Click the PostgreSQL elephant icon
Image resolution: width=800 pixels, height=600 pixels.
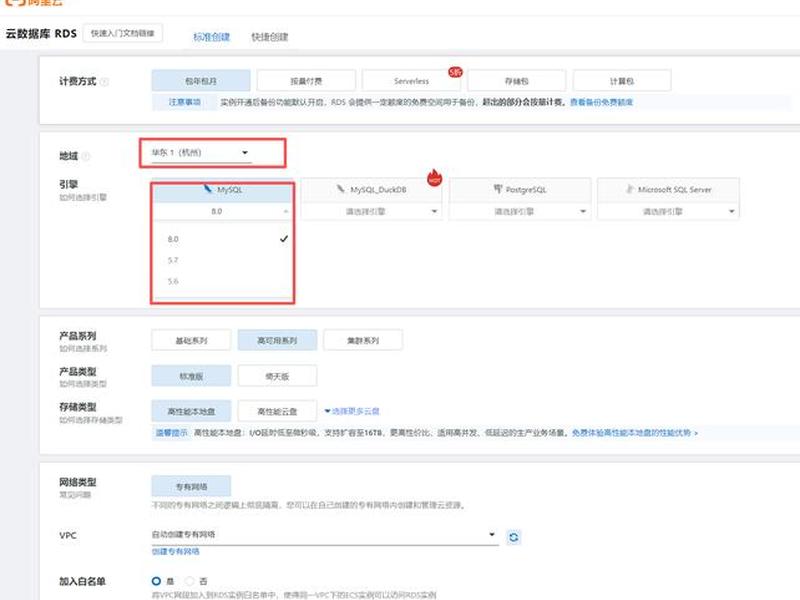click(498, 189)
